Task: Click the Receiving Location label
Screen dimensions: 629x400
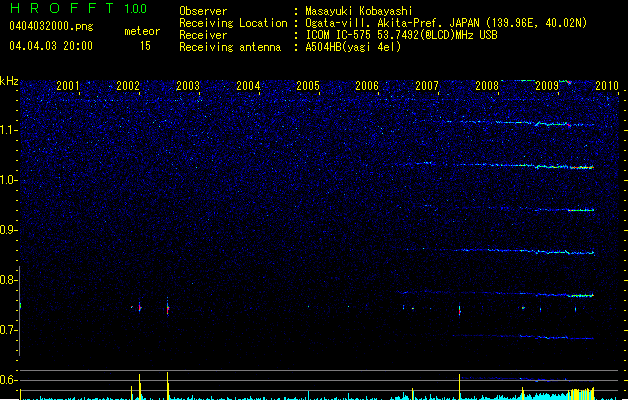Action: (233, 23)
